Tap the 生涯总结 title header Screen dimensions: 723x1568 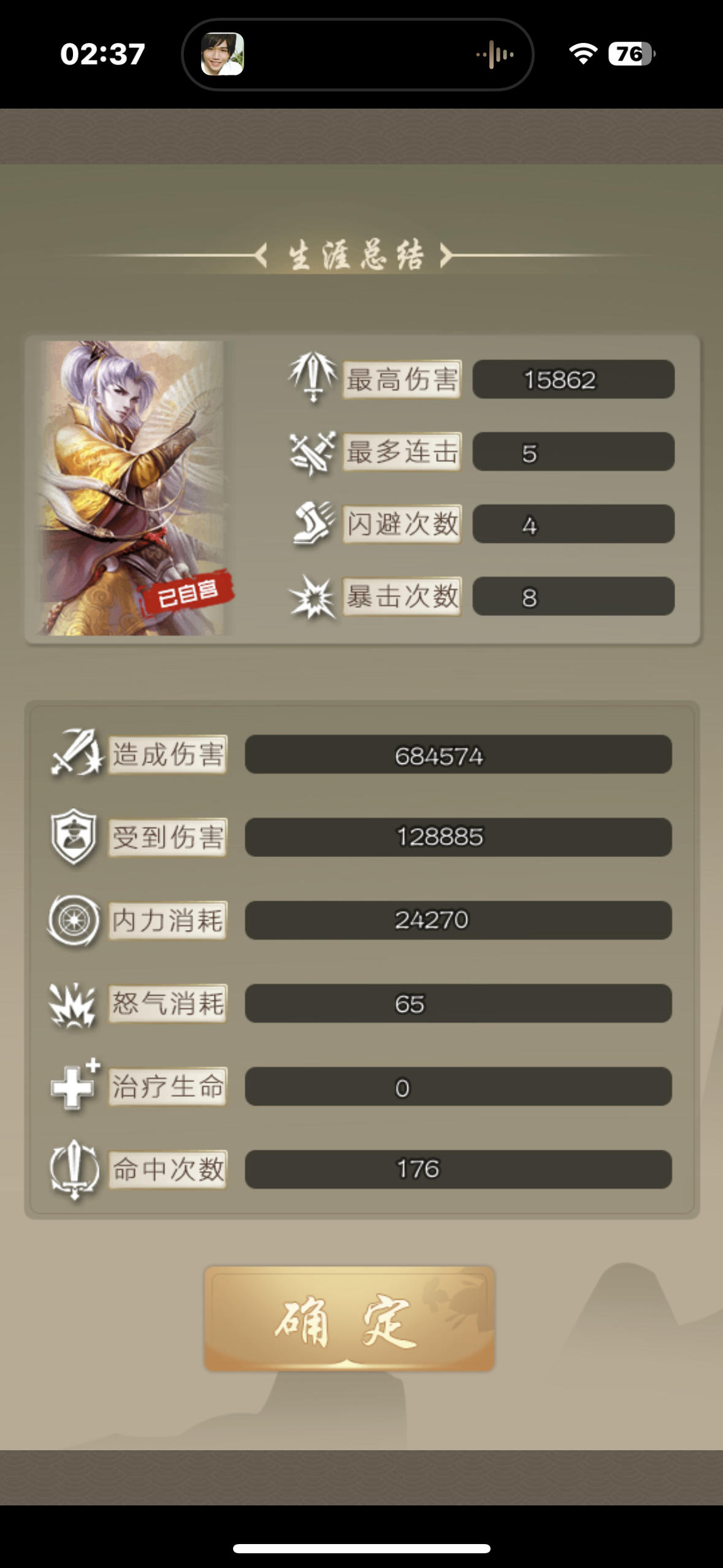[356, 255]
